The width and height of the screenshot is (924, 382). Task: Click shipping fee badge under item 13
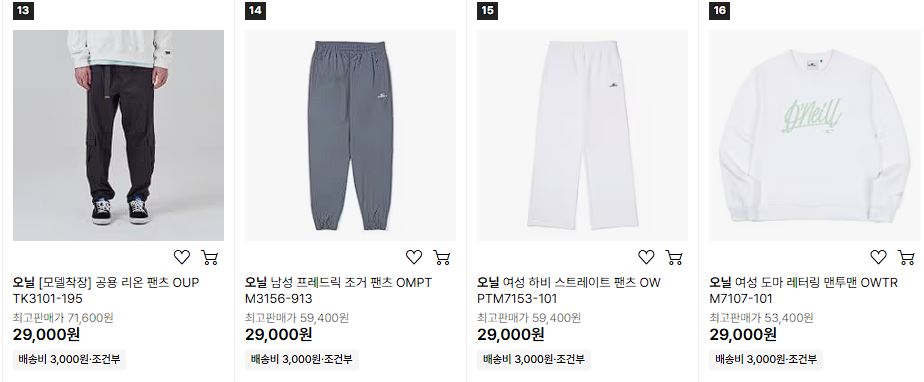(x=70, y=359)
